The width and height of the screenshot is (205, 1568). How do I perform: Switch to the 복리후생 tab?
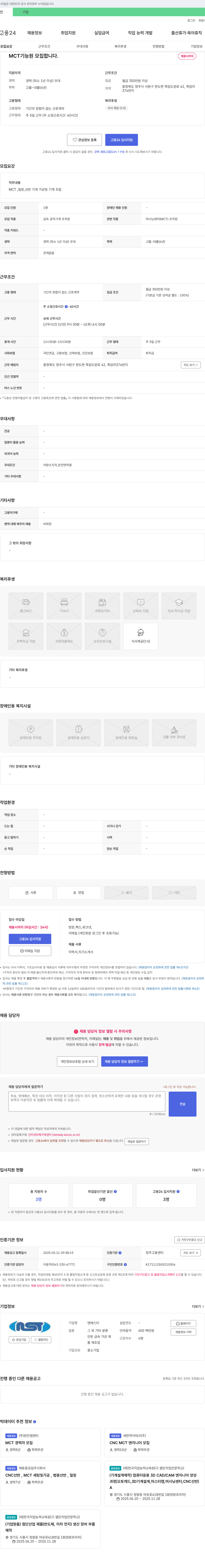[x=120, y=46]
